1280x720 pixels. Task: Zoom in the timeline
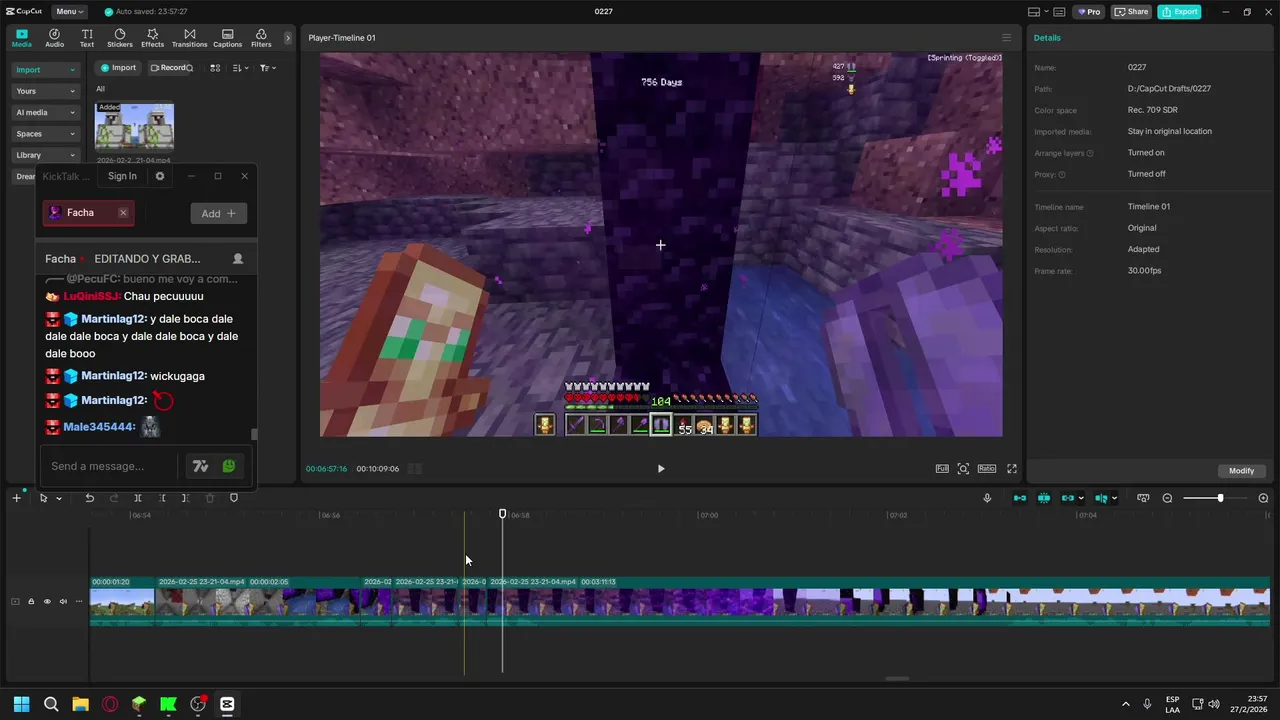click(x=1263, y=498)
